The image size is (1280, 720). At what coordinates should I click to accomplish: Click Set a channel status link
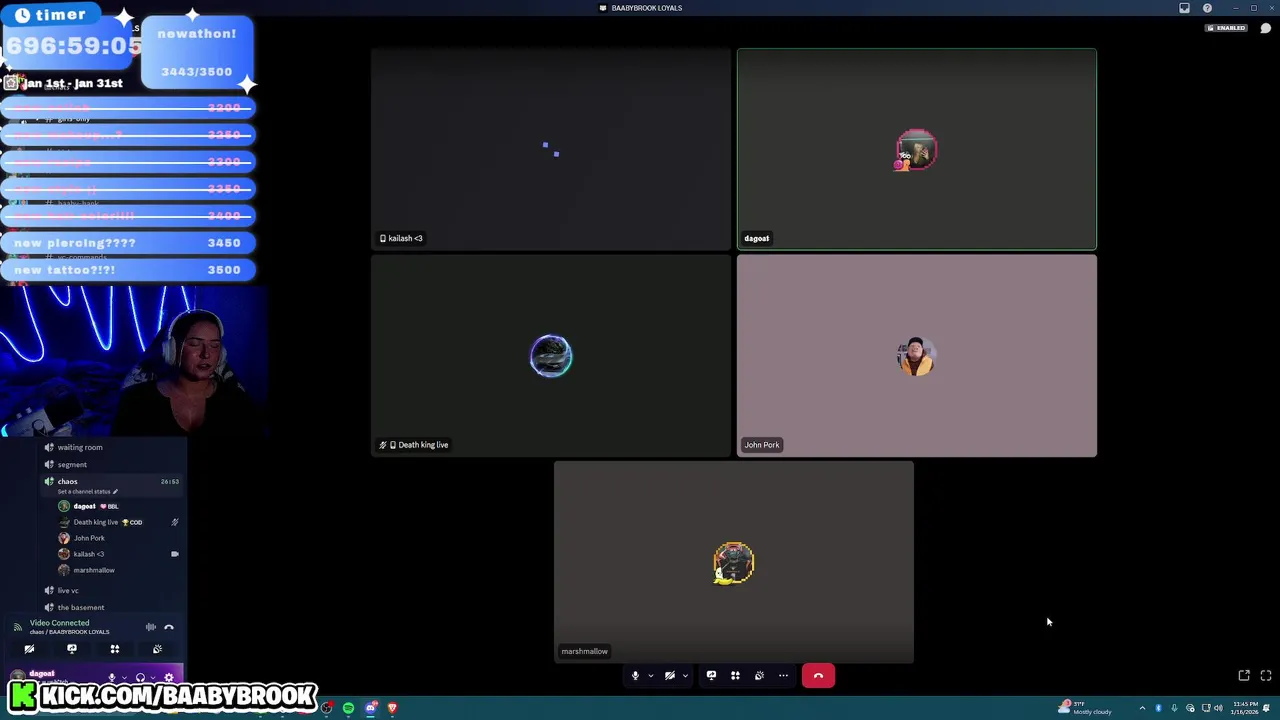pos(88,491)
